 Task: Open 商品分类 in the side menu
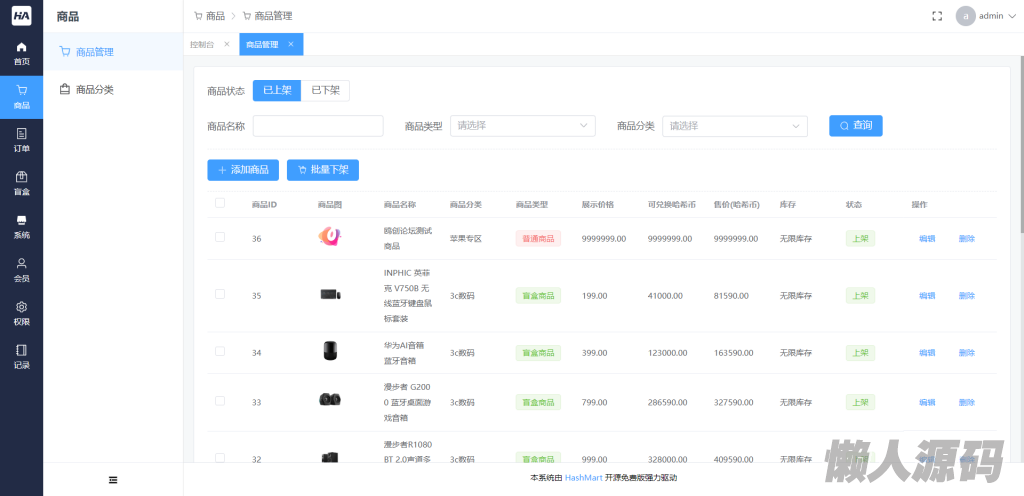coord(94,89)
